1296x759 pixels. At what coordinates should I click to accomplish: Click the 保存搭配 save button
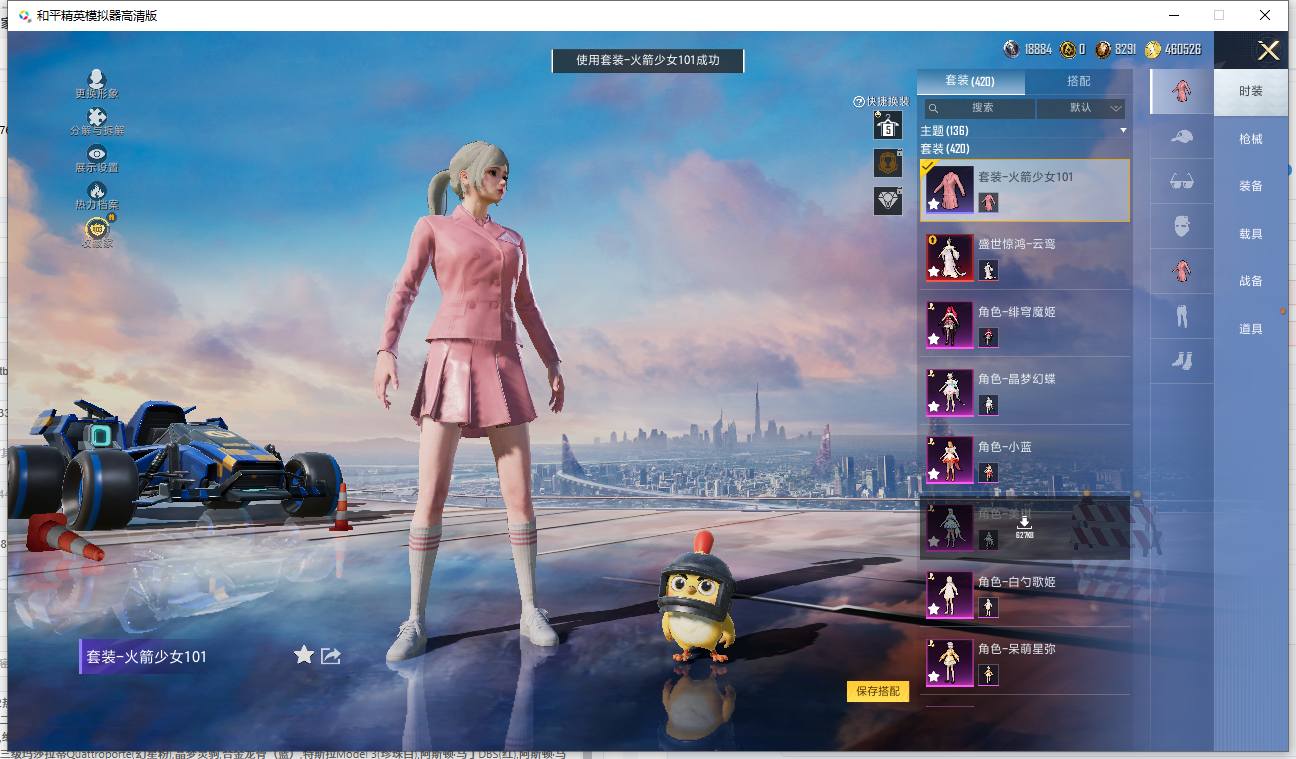coord(878,691)
